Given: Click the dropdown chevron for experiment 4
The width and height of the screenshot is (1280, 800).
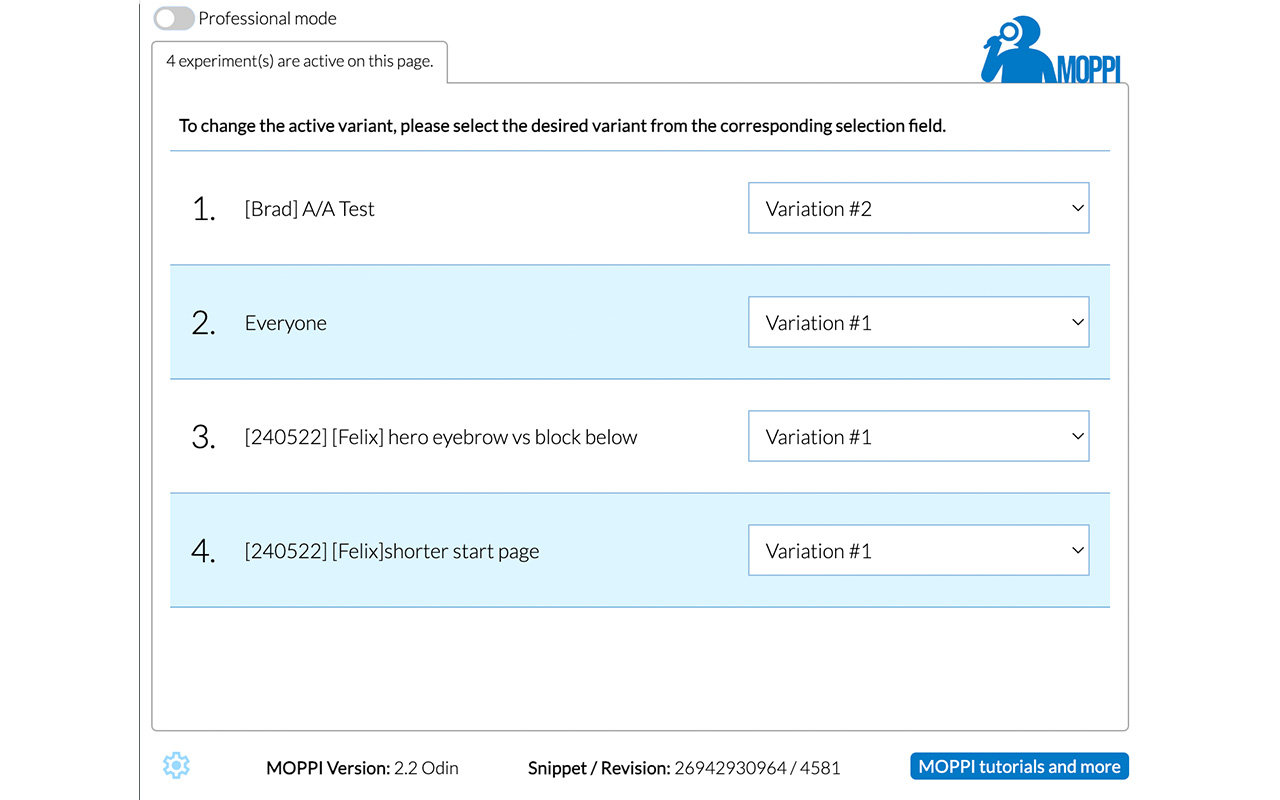Looking at the screenshot, I should tap(1077, 550).
